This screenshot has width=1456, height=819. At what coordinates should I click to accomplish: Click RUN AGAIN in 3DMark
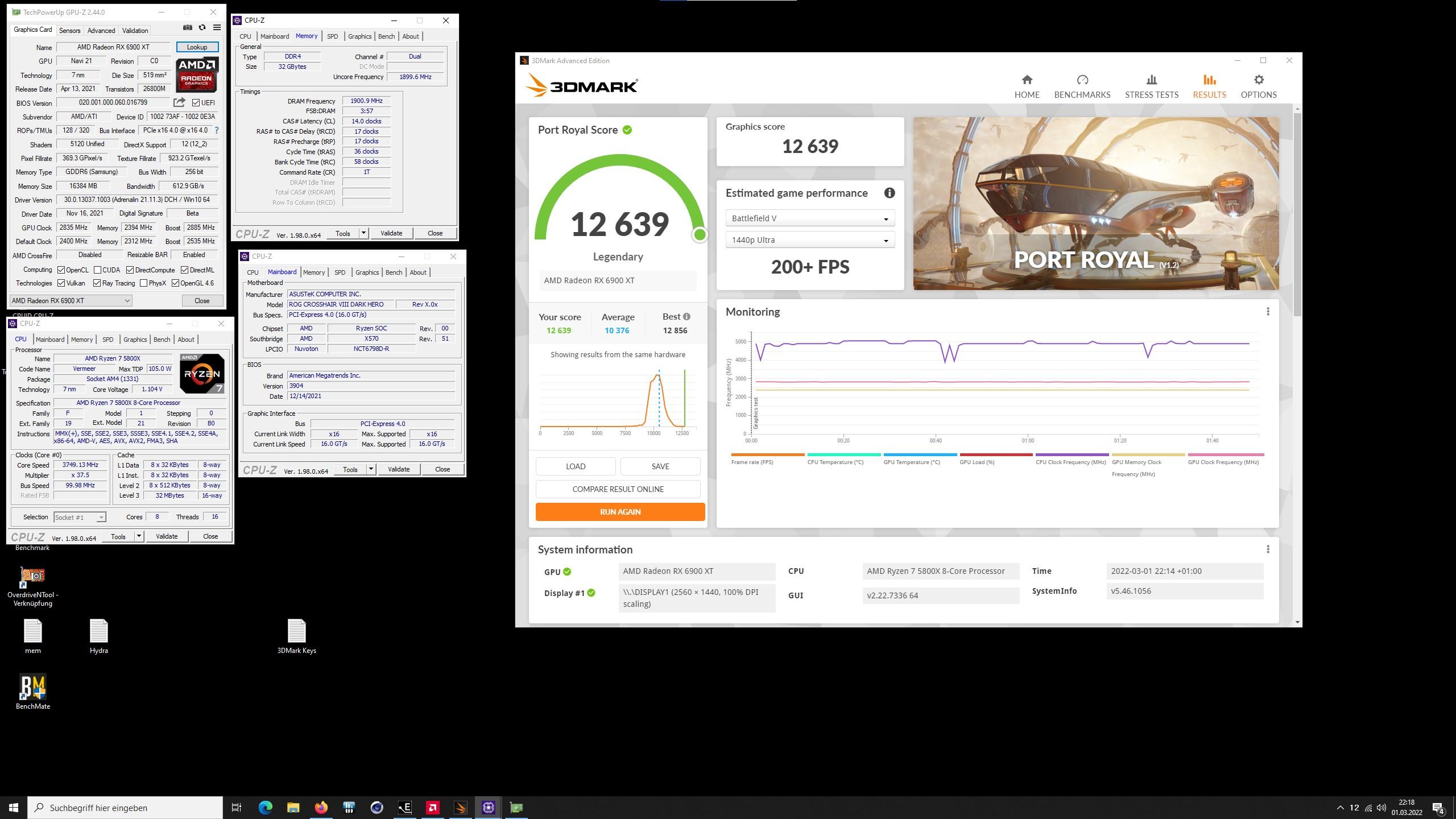tap(620, 512)
